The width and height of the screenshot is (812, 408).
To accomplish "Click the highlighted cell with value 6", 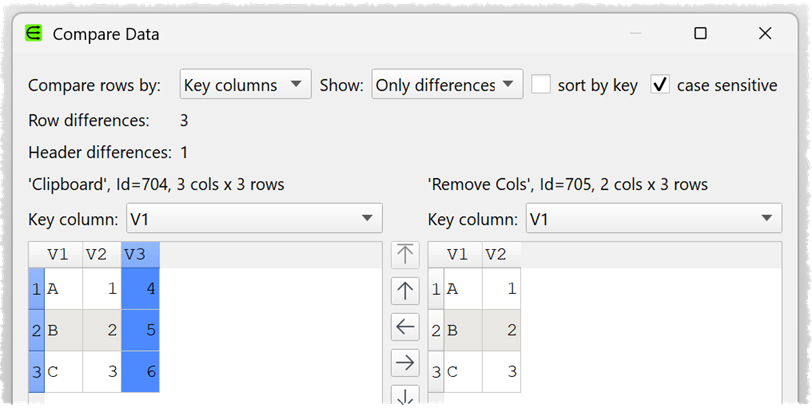I will (x=140, y=372).
